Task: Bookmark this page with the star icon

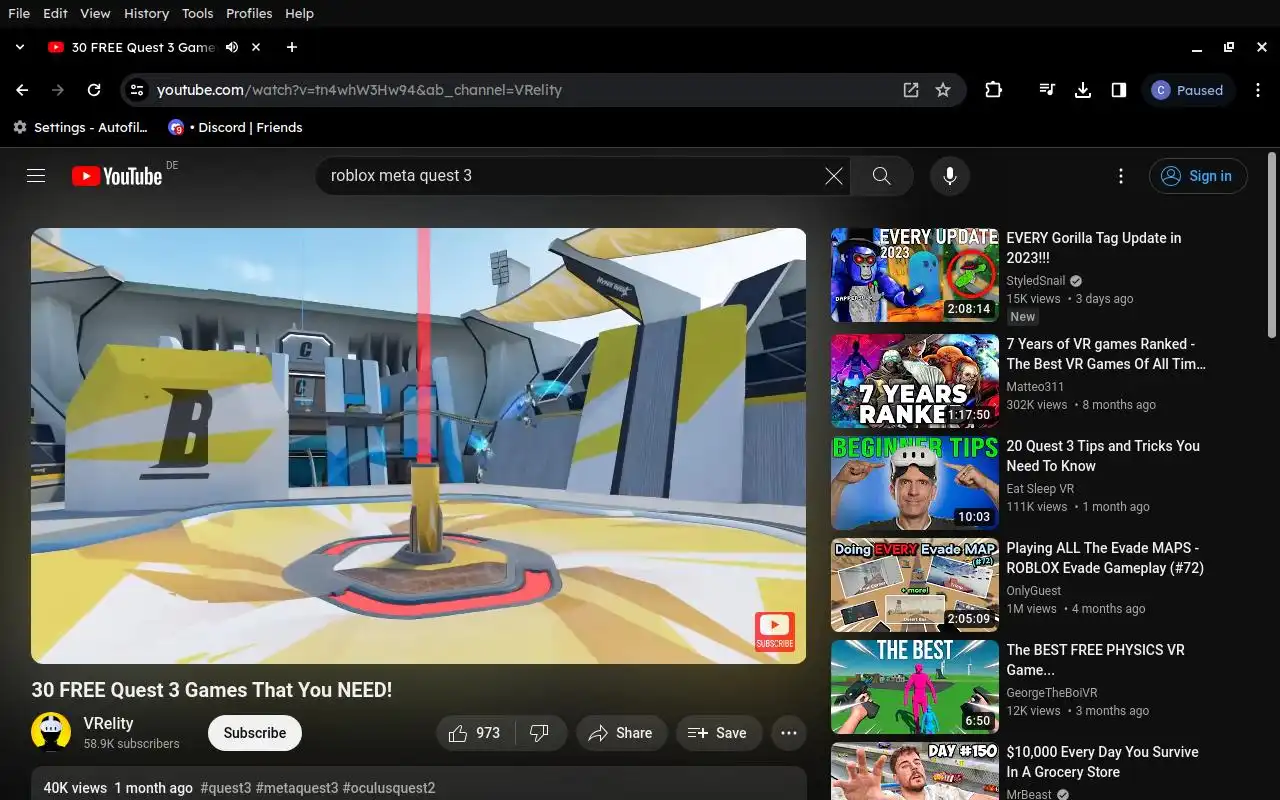Action: pos(943,90)
